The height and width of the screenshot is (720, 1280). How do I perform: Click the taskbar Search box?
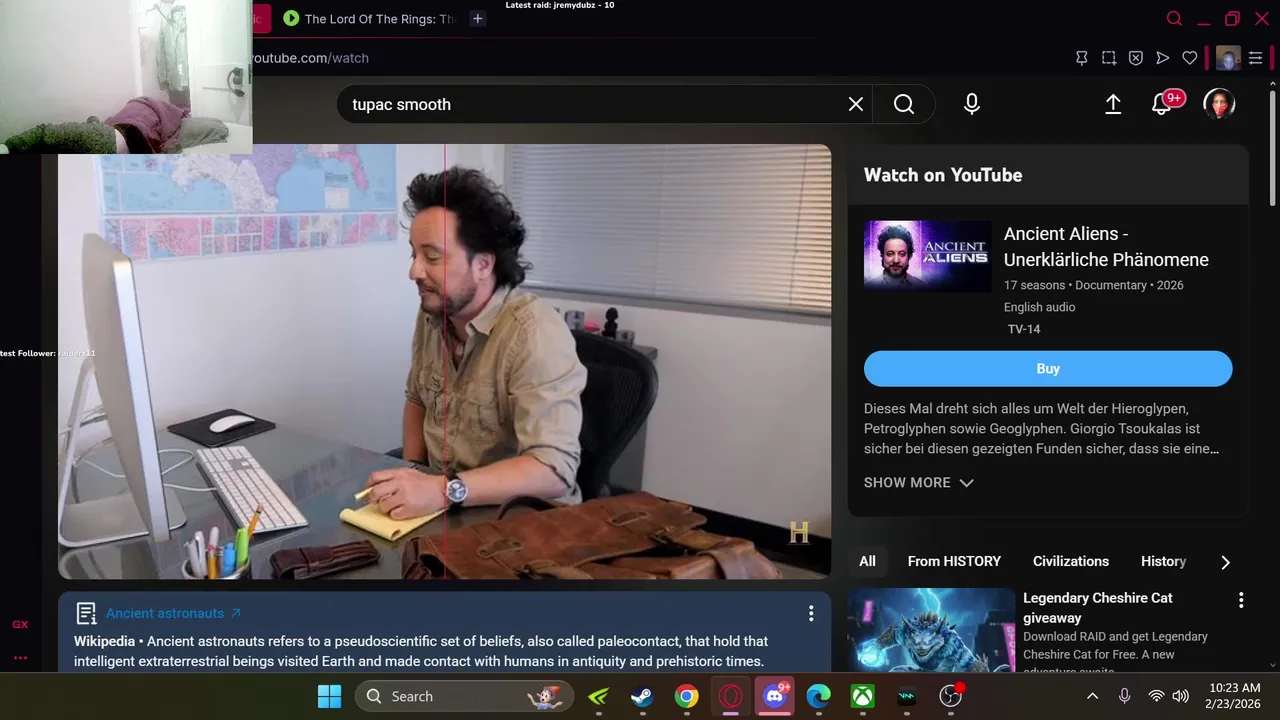pos(464,696)
